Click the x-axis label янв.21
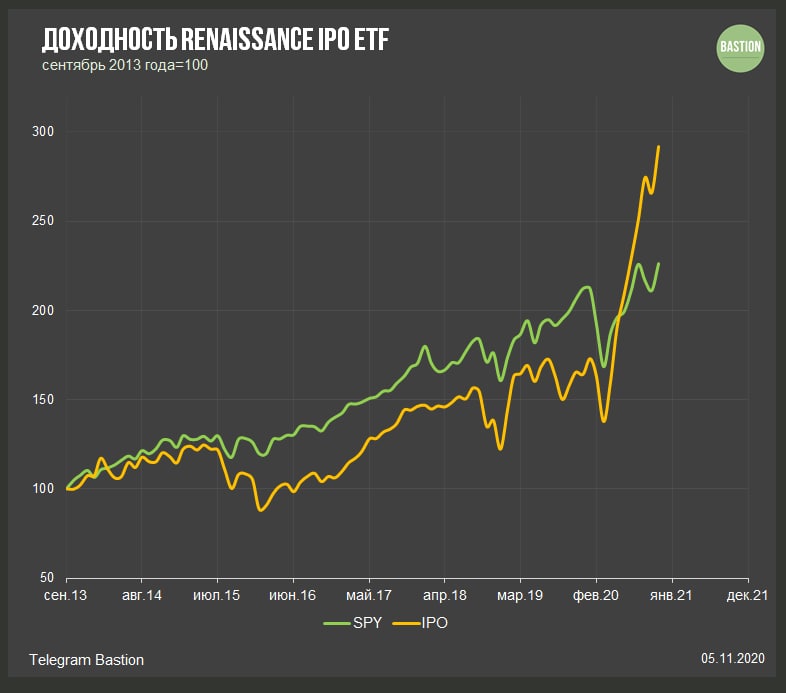 pyautogui.click(x=671, y=595)
